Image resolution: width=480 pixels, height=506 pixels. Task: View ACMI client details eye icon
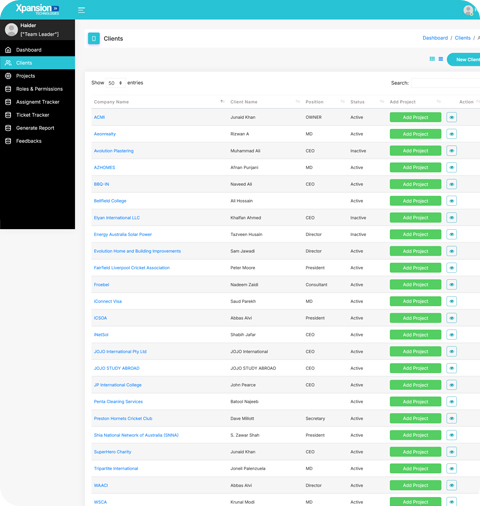[x=451, y=117]
